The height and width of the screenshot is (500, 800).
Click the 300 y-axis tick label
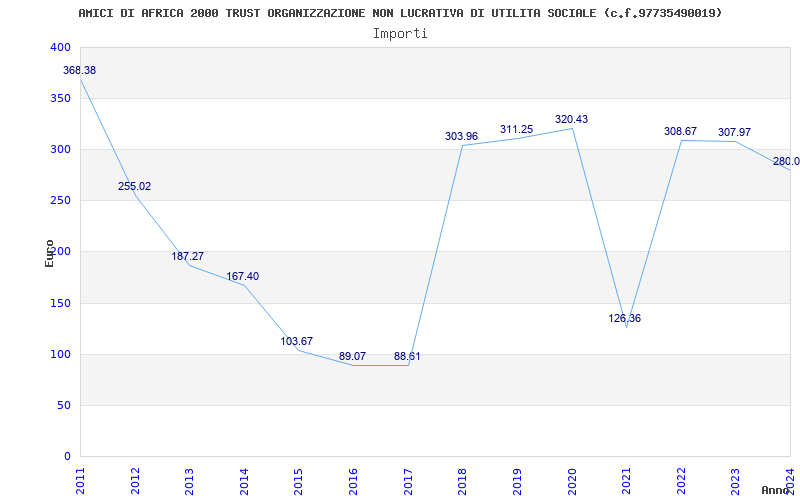[x=60, y=149]
